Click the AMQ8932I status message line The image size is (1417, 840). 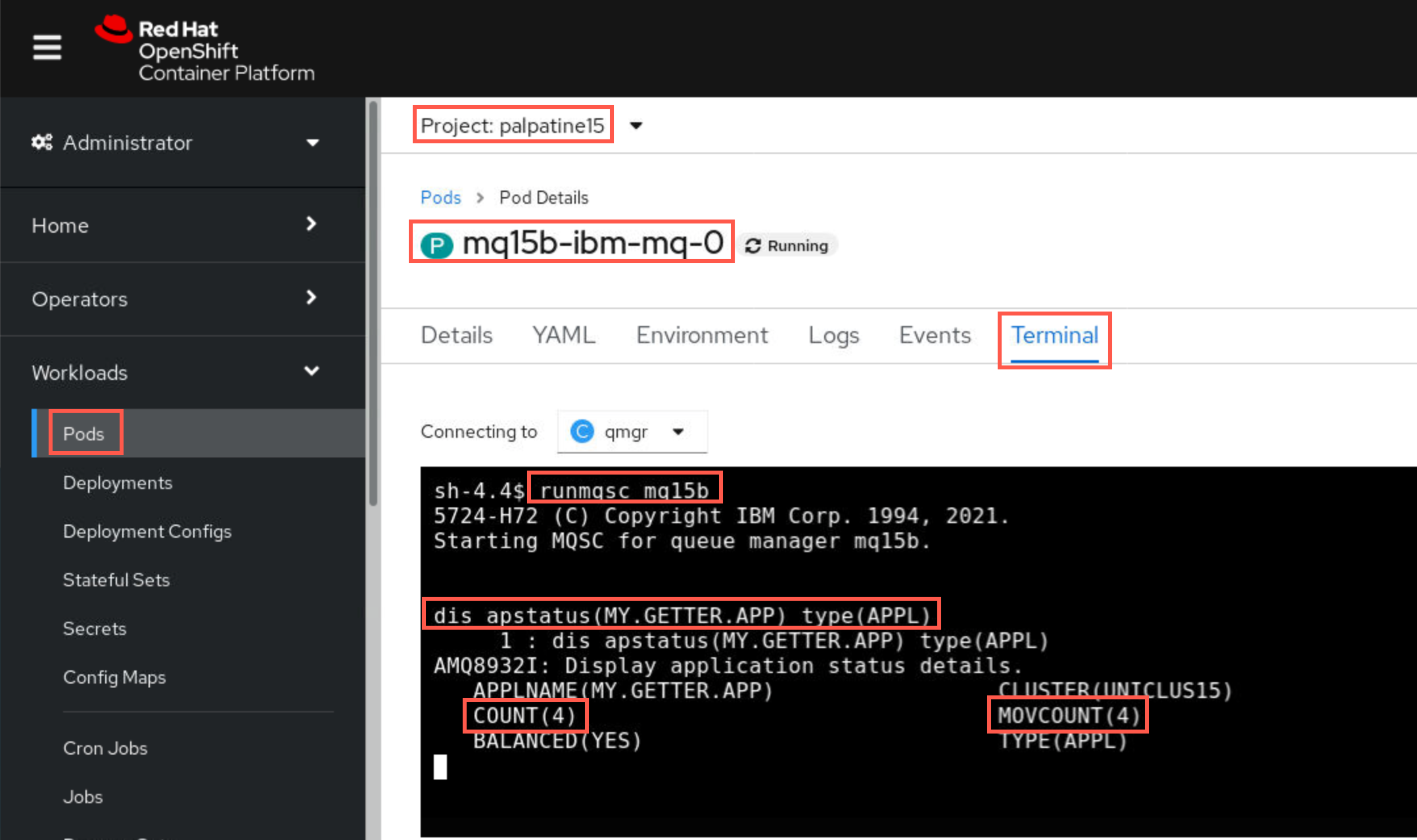pos(728,665)
